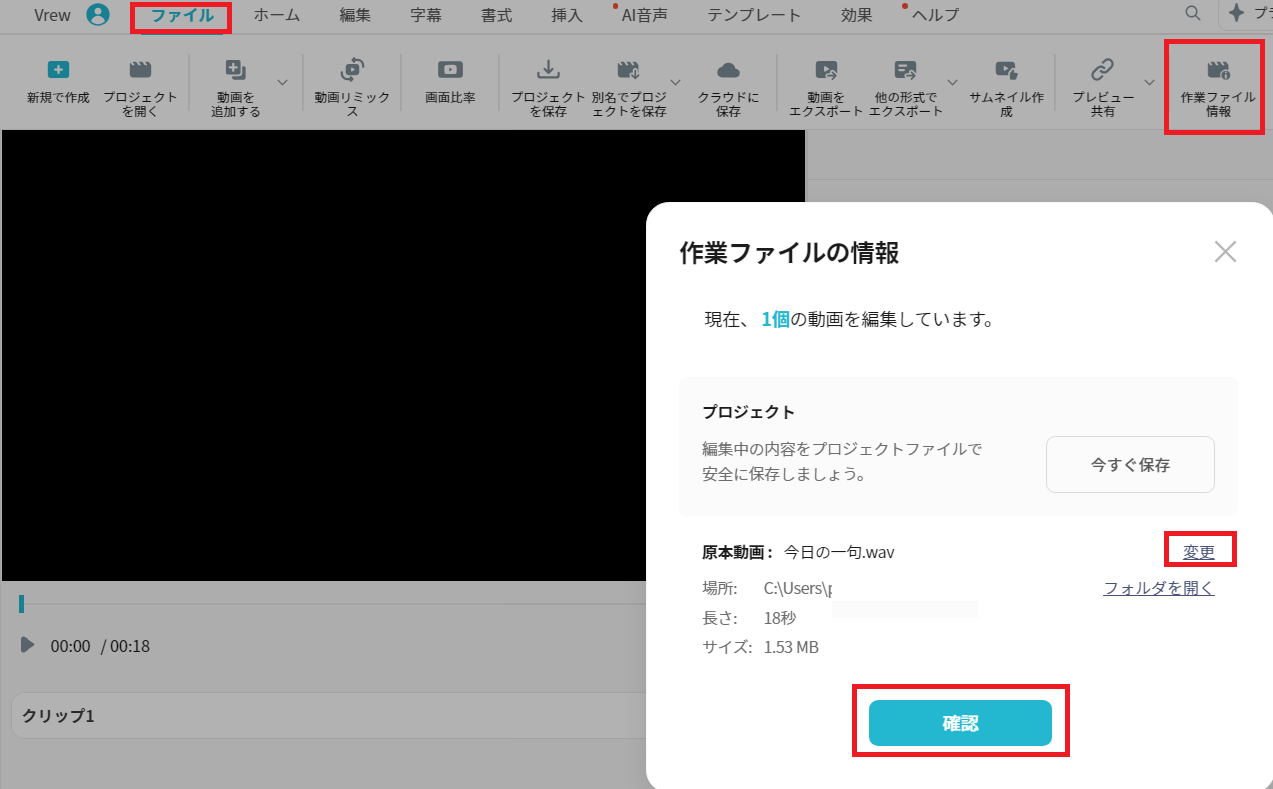Click the user account avatar icon

pyautogui.click(x=97, y=15)
